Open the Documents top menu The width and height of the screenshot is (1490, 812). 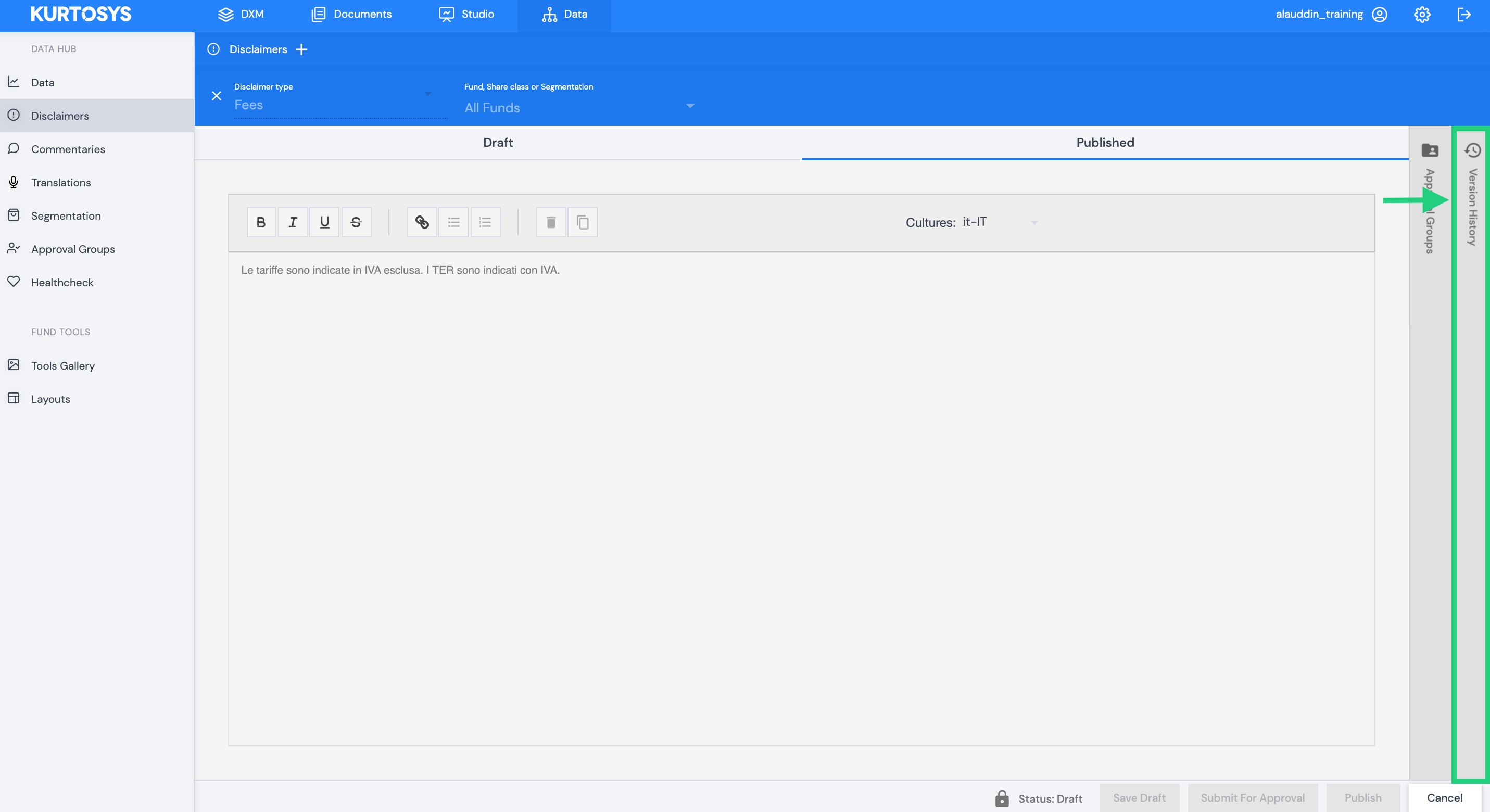tap(351, 15)
